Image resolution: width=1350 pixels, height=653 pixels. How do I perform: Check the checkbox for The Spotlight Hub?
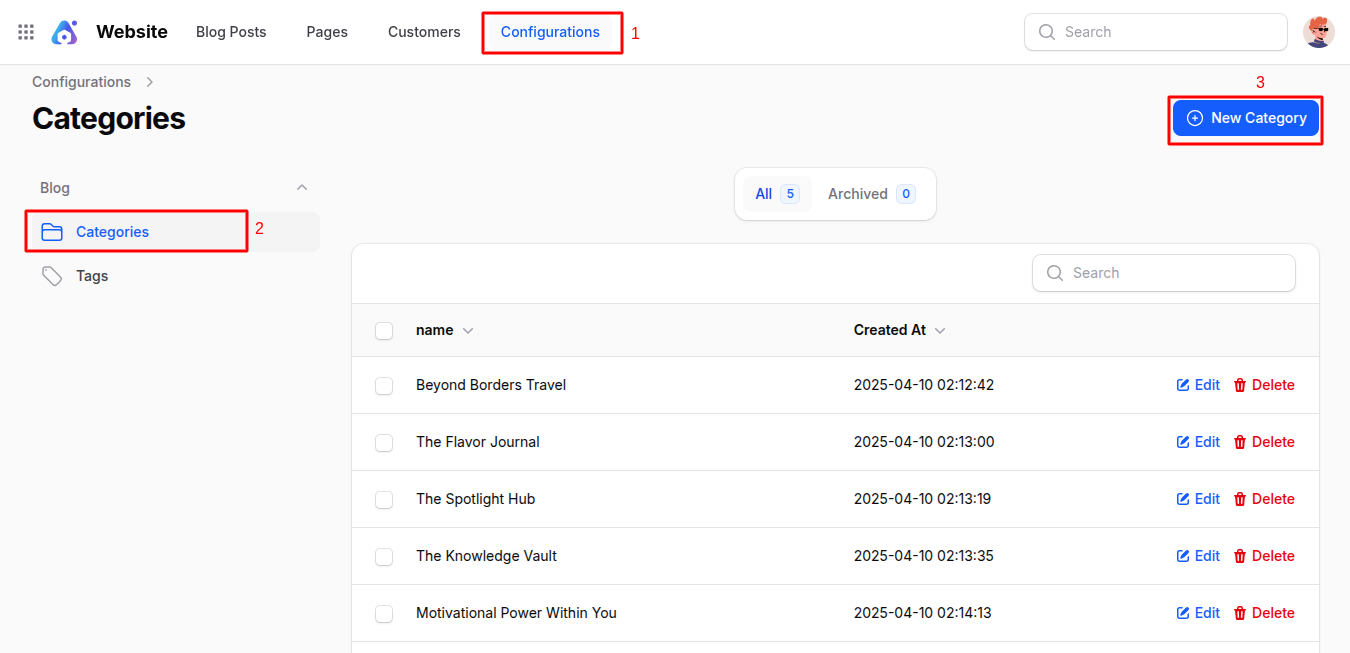384,499
